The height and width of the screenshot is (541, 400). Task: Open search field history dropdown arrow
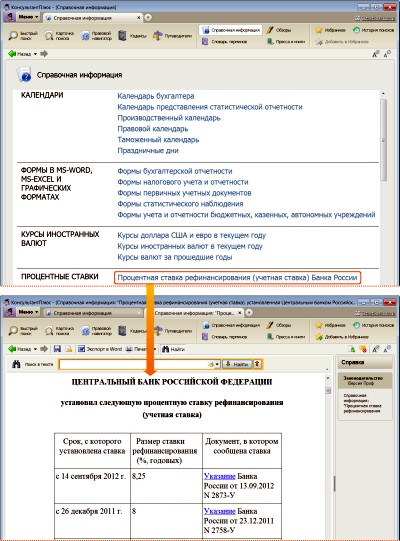(217, 364)
